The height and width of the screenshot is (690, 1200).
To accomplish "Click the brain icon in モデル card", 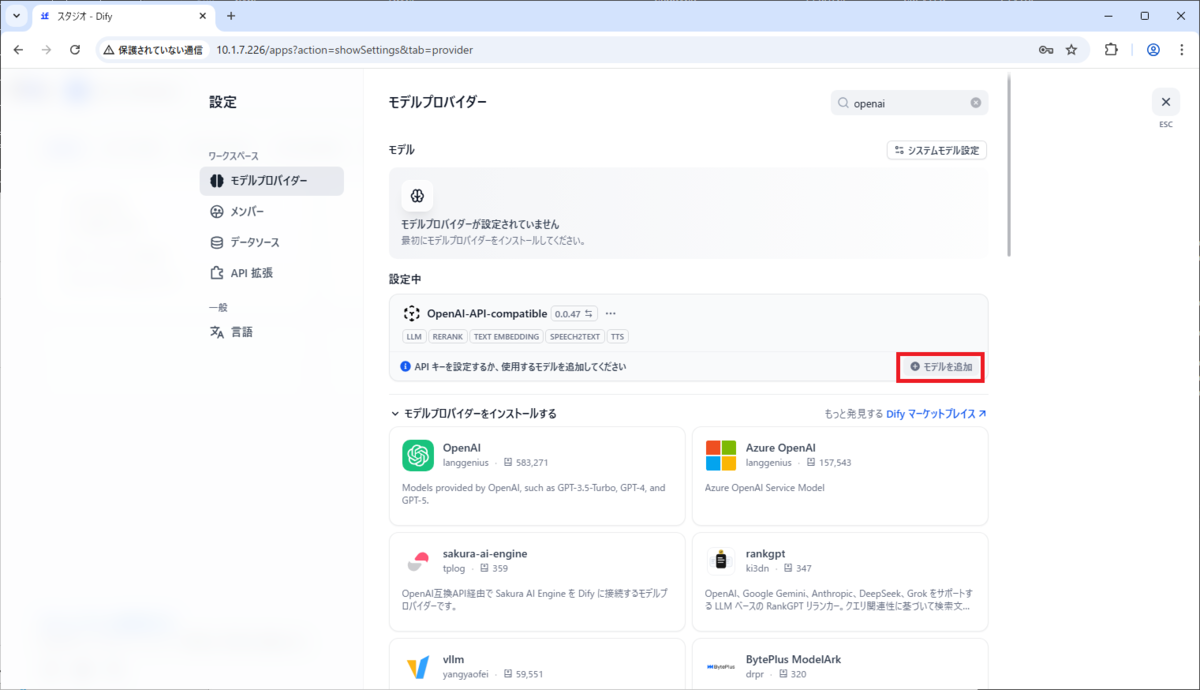I will 417,195.
